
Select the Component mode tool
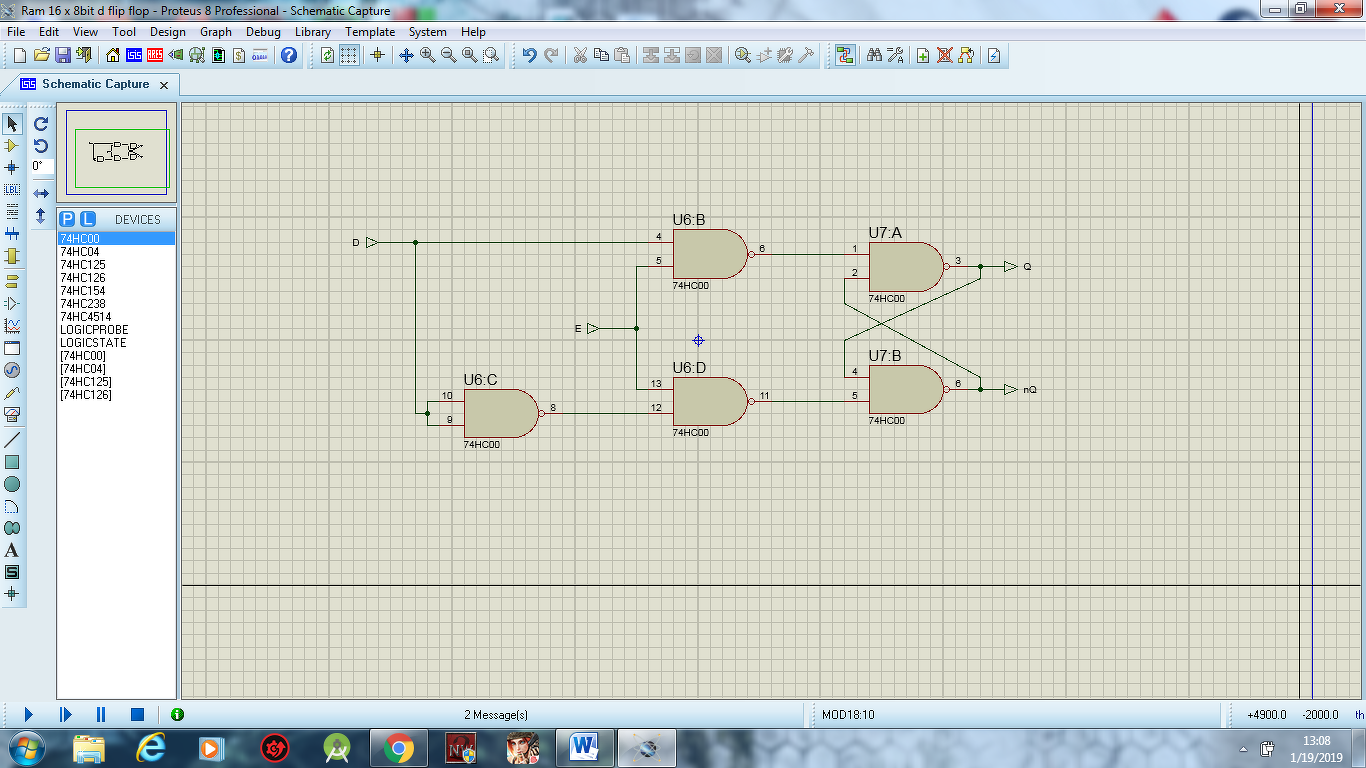tap(12, 146)
